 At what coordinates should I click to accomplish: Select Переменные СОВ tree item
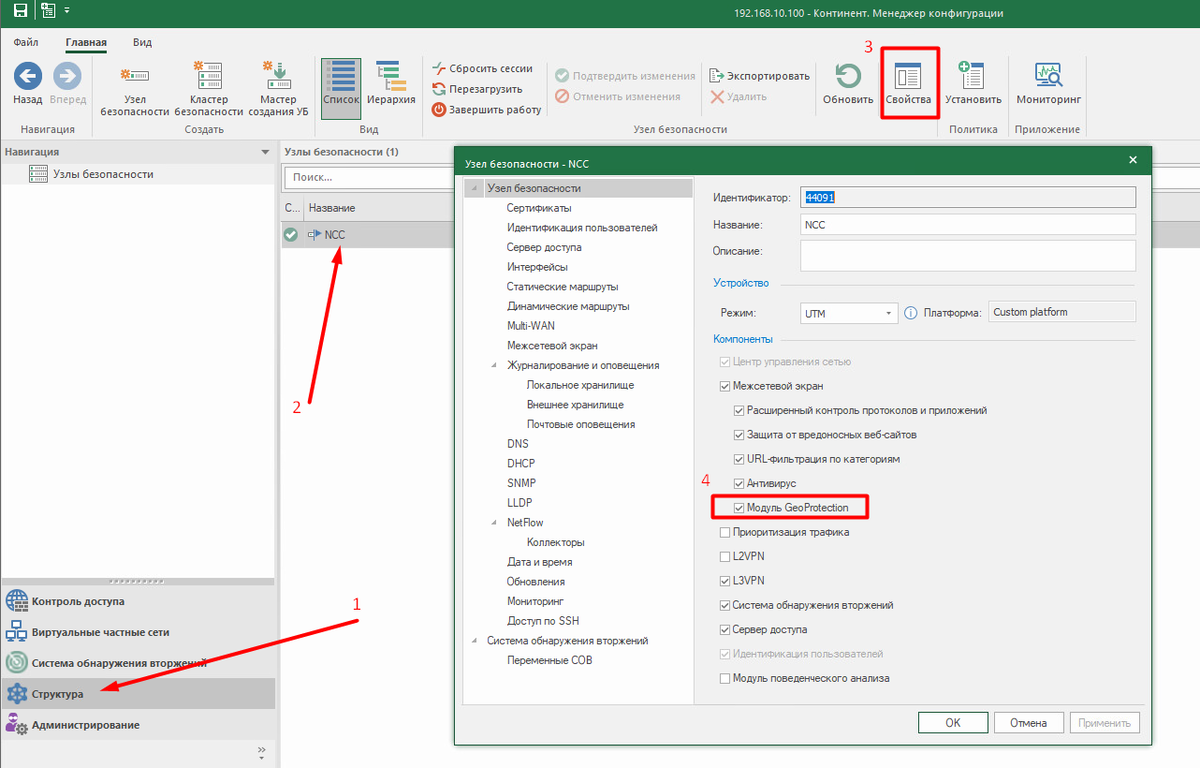(x=550, y=660)
